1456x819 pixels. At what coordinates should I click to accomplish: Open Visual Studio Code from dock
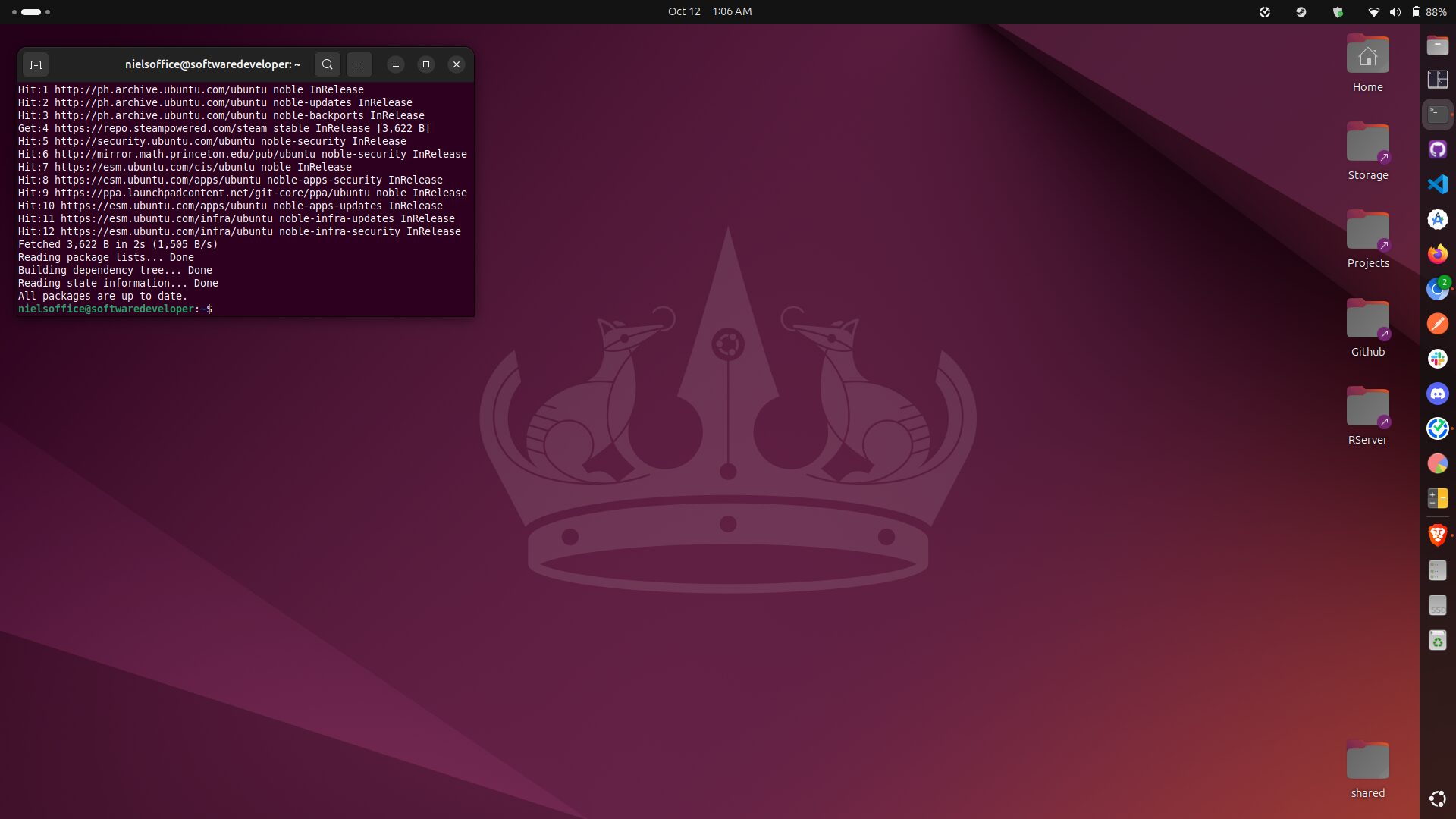pos(1437,184)
